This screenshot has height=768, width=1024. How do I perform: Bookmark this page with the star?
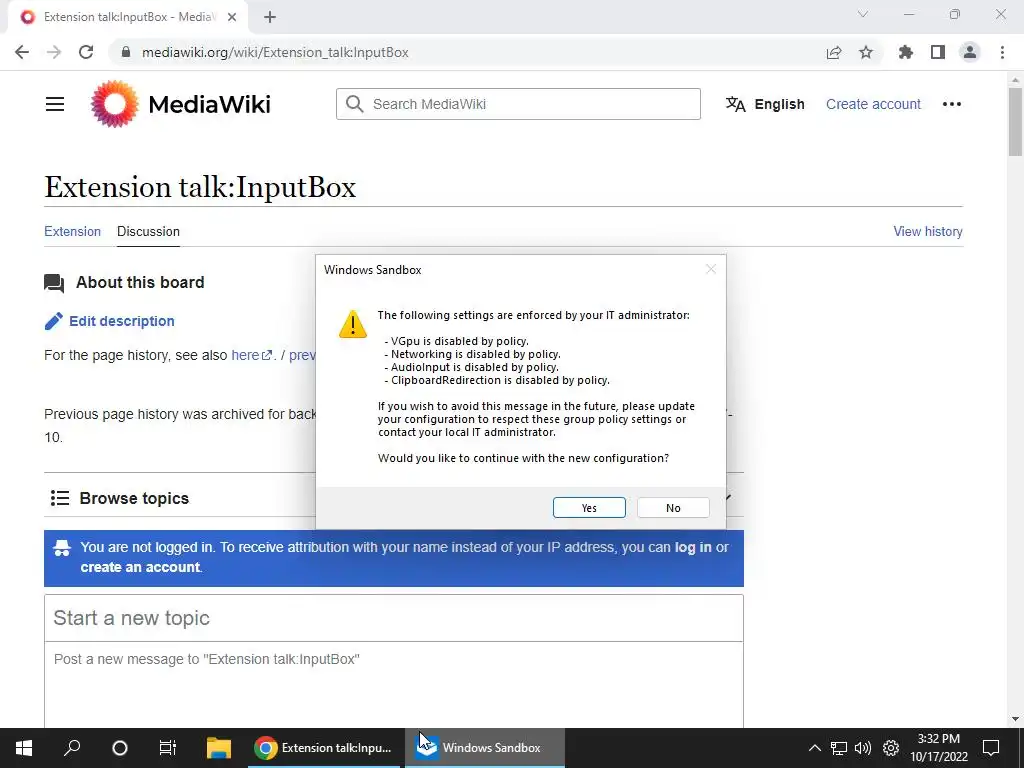tap(866, 52)
